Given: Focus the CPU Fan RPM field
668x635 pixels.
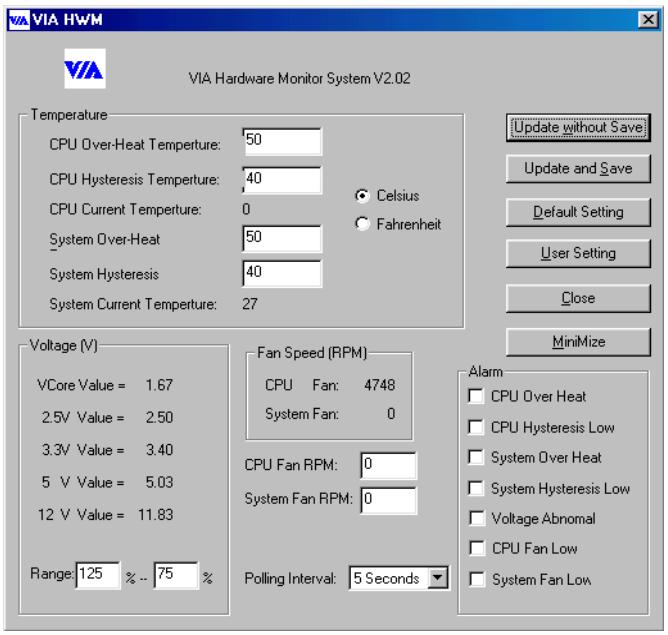Looking at the screenshot, I should tap(389, 465).
